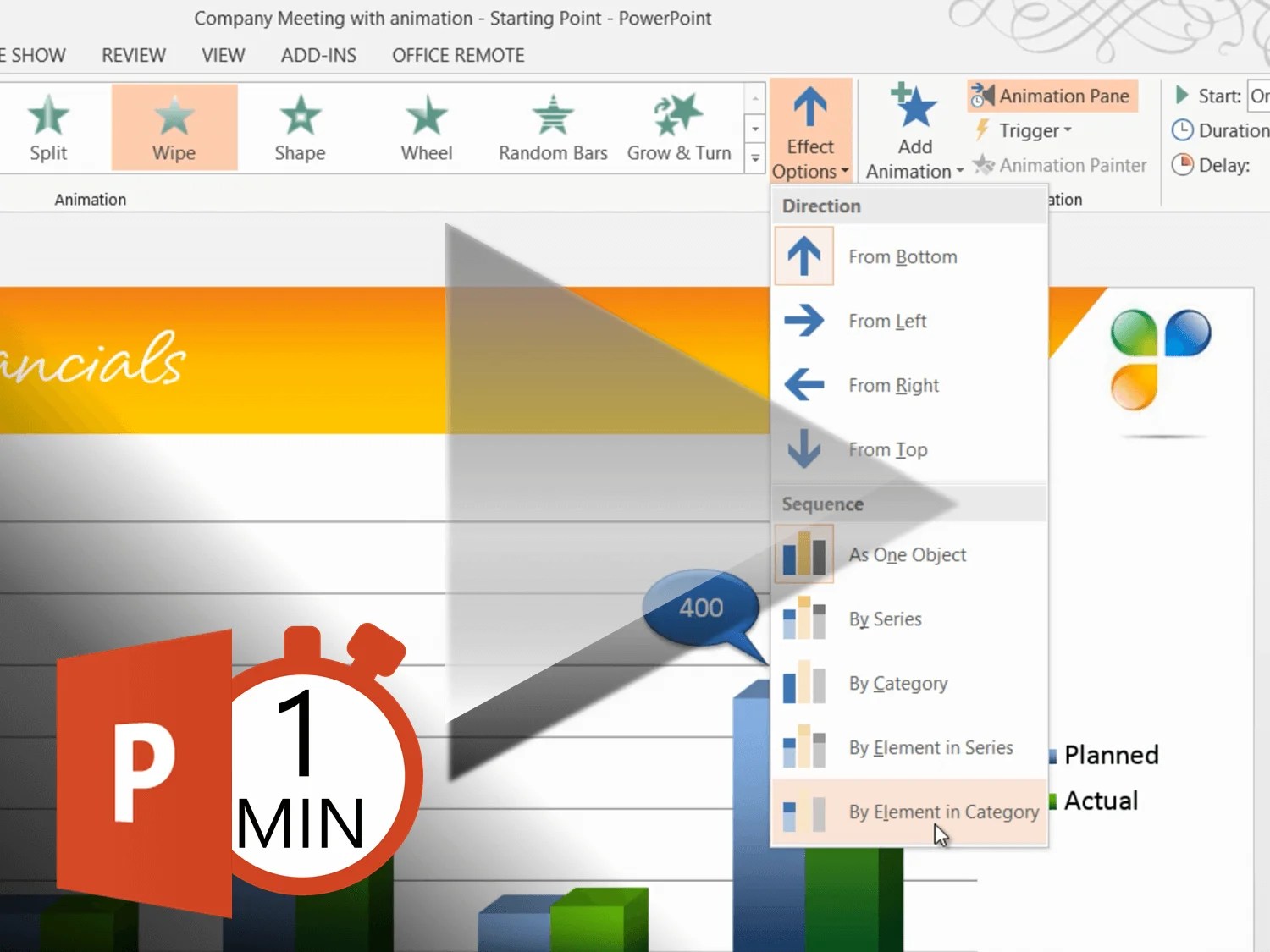Apply the Grow & Turn animation
This screenshot has height=952, width=1270.
point(678,127)
